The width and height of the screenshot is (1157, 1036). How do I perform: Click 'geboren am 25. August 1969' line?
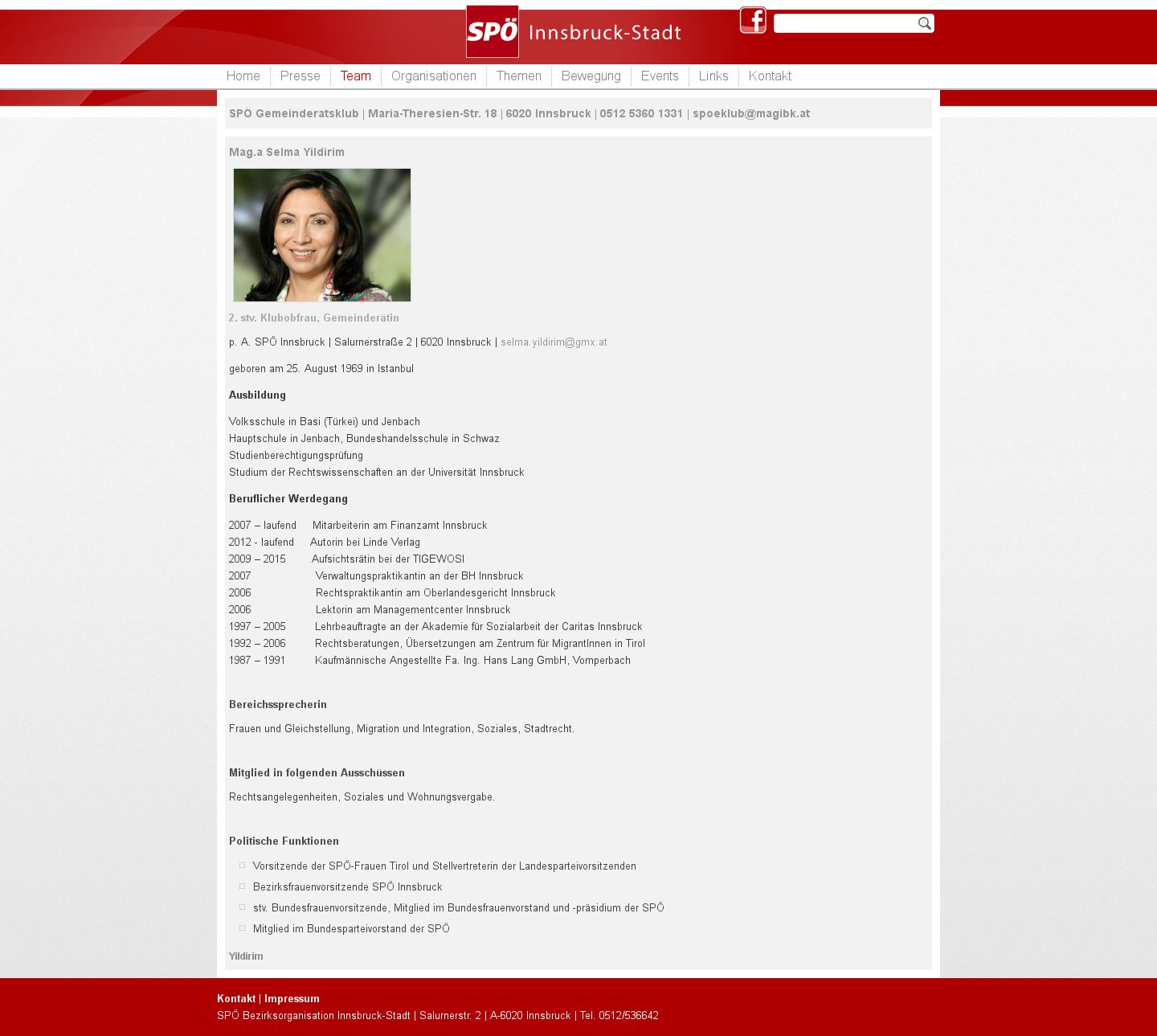[x=321, y=368]
